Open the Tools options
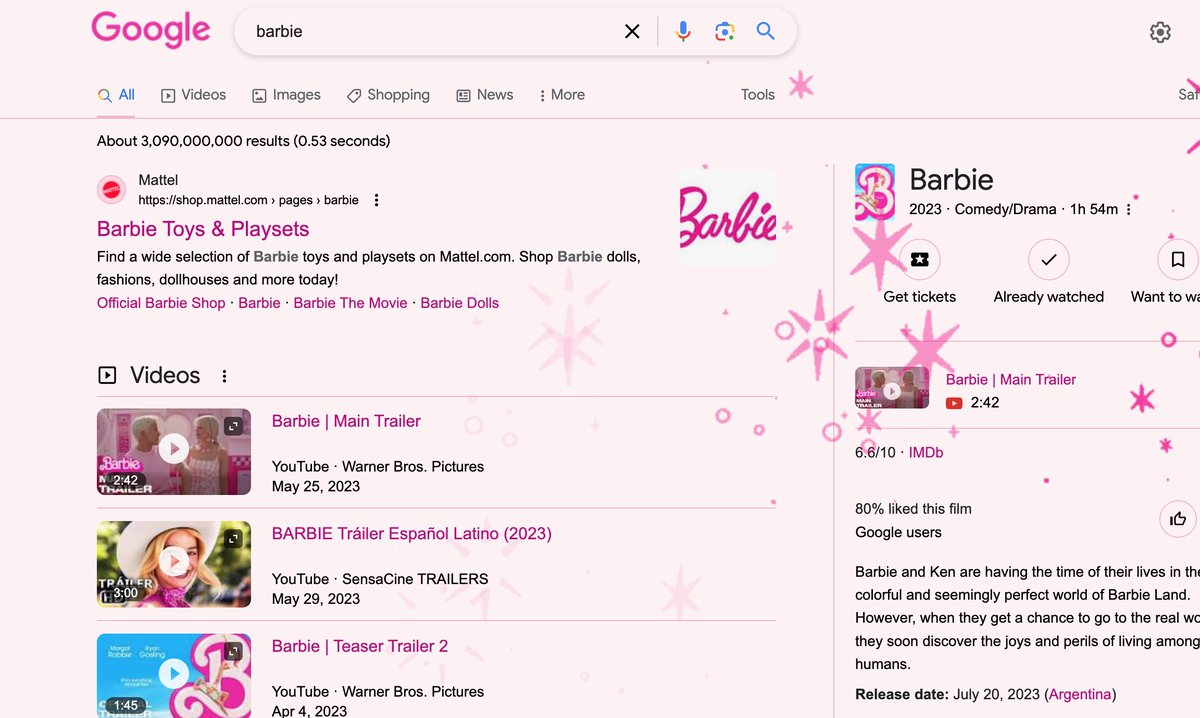The image size is (1200, 718). tap(758, 95)
